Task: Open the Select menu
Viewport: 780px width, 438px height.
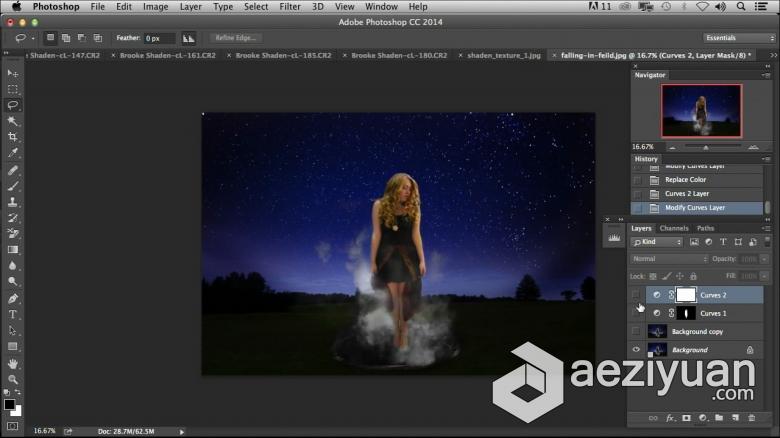Action: tap(256, 6)
